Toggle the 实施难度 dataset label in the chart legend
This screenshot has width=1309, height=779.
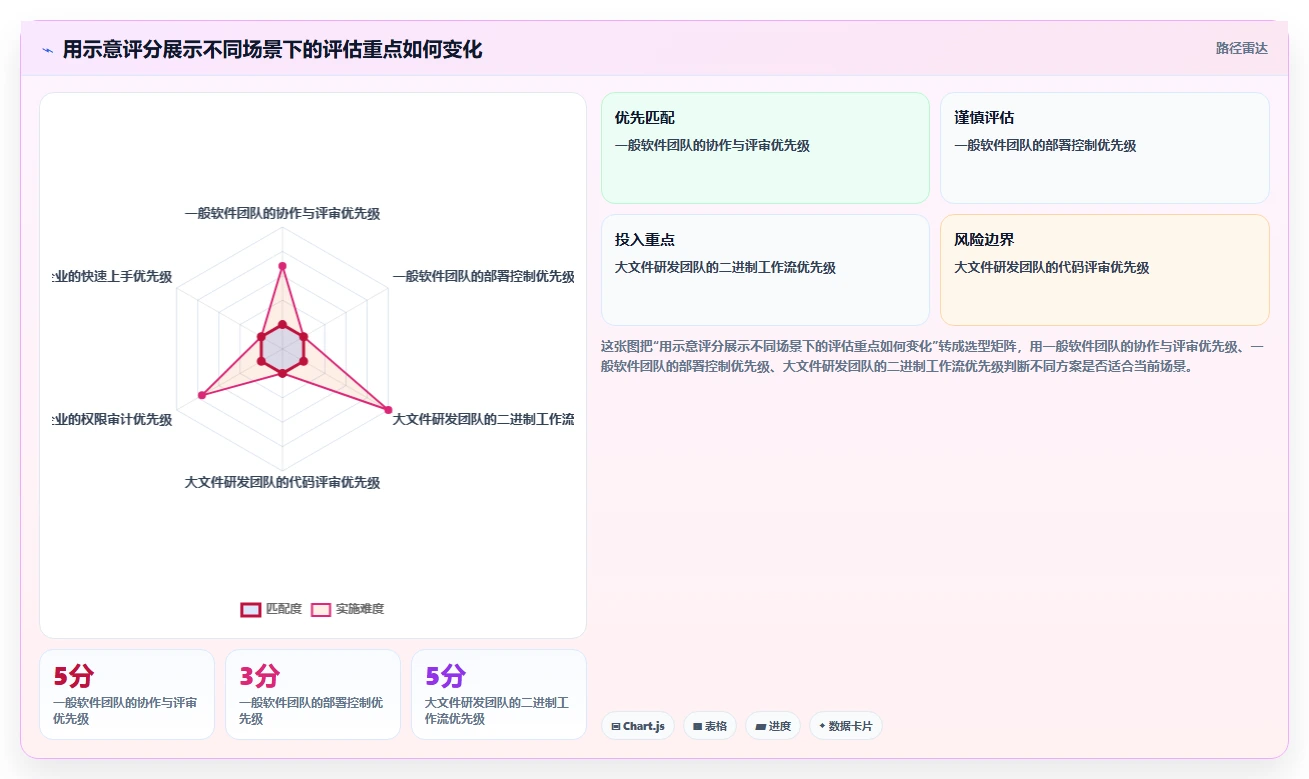coord(359,609)
